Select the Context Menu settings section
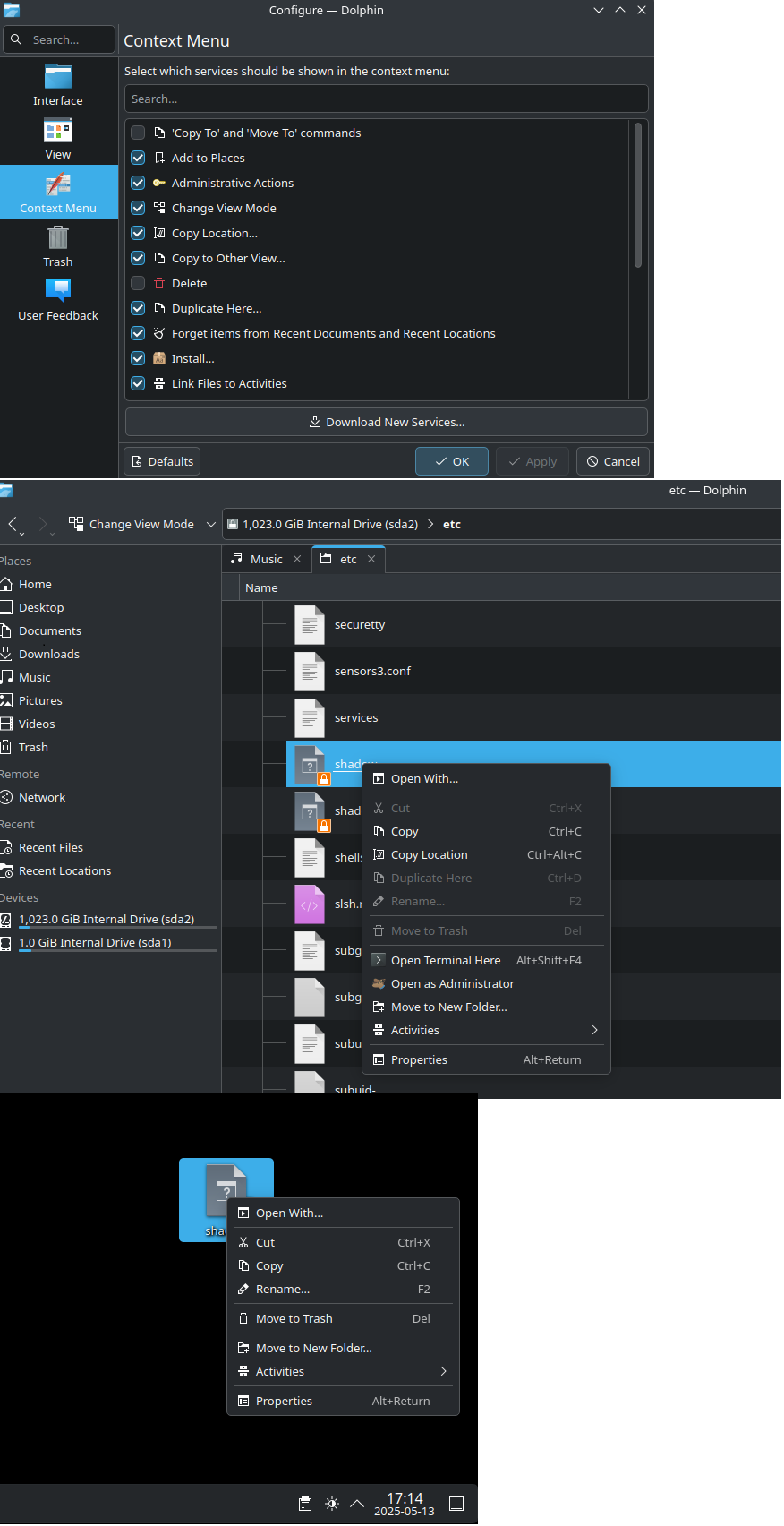Image resolution: width=784 pixels, height=1526 pixels. [x=58, y=192]
